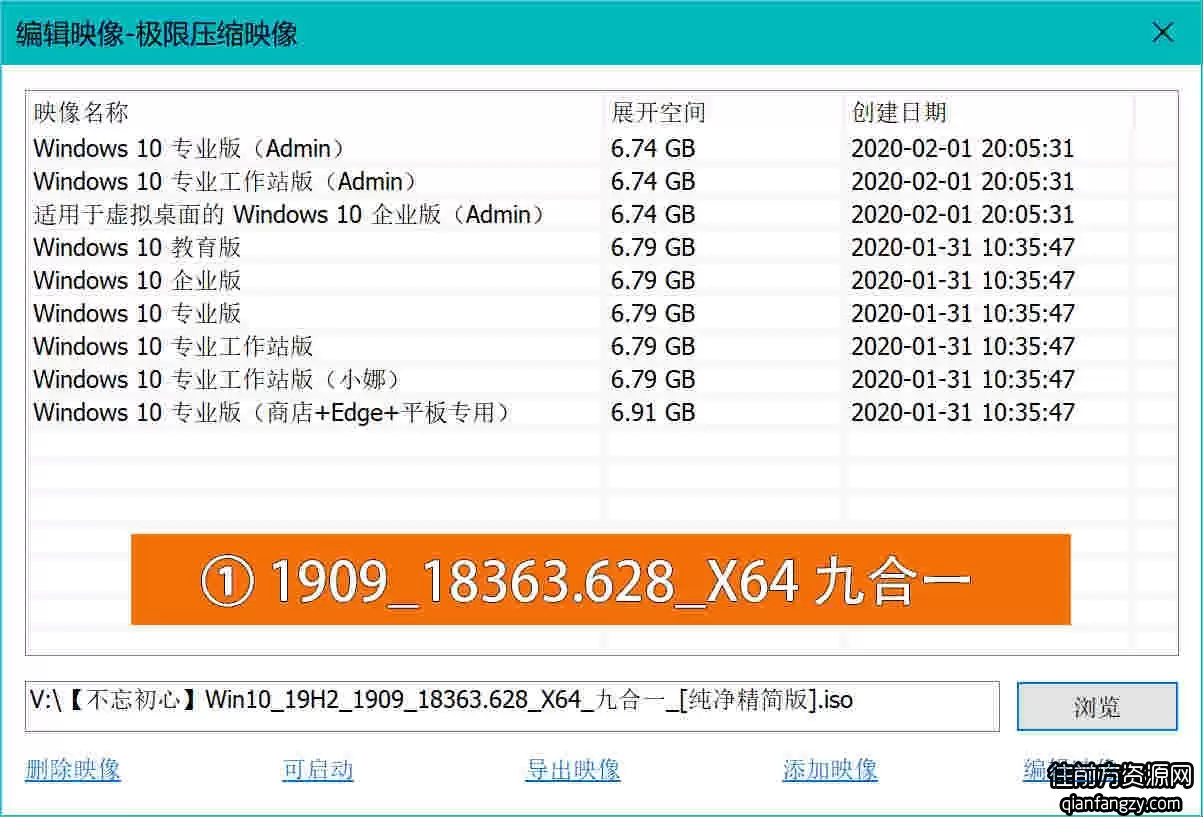Click creation date of 专业版（Admin）row
The height and width of the screenshot is (817, 1203).
[963, 148]
